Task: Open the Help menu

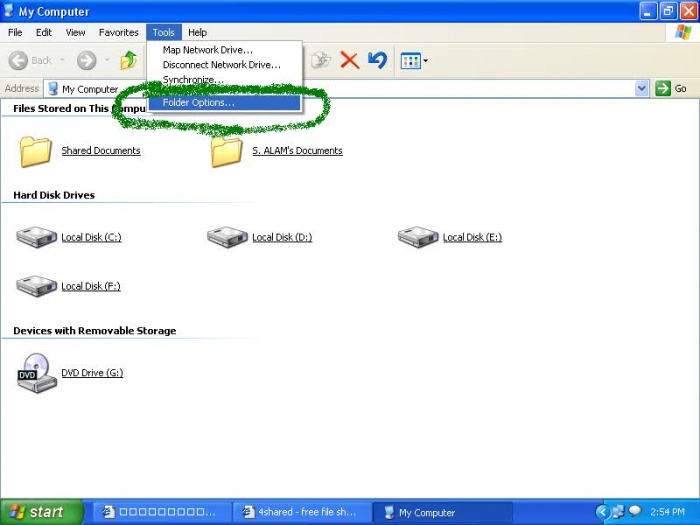Action: point(197,33)
